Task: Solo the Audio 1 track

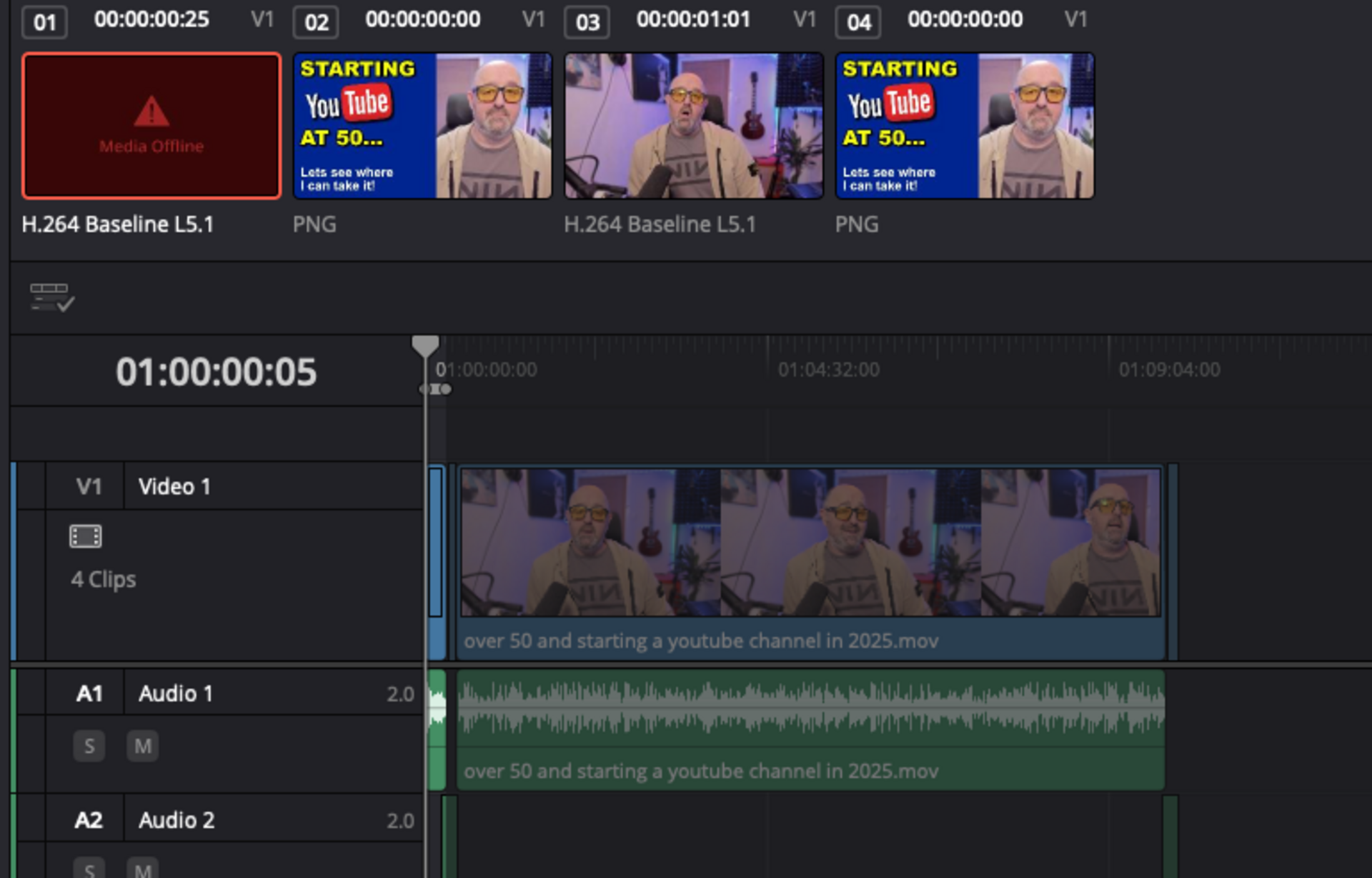Action: [x=89, y=746]
